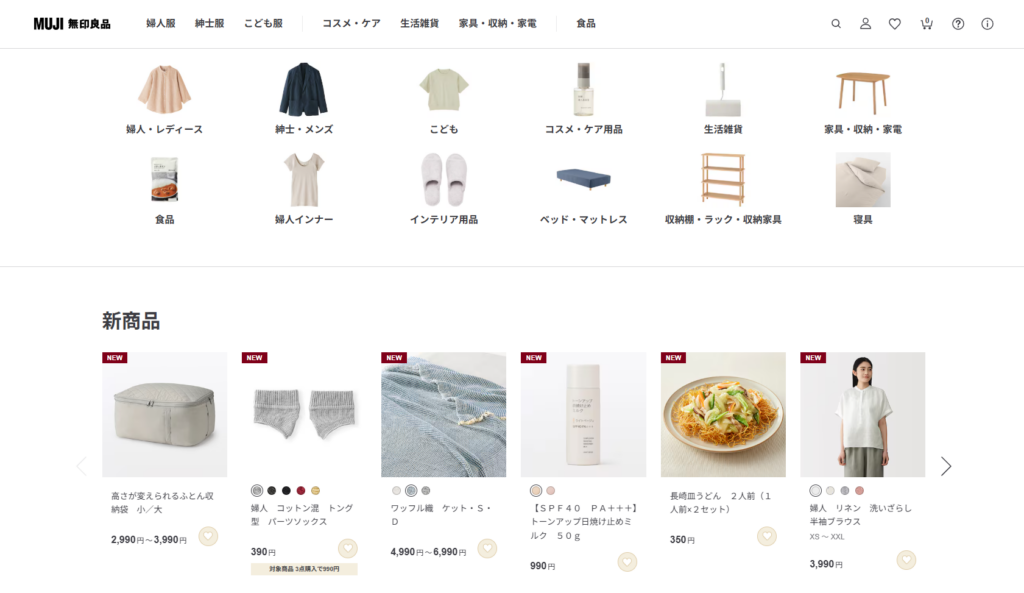This screenshot has height=593, width=1024.
Task: Open 婦人服 in top navigation
Action: click(x=161, y=24)
